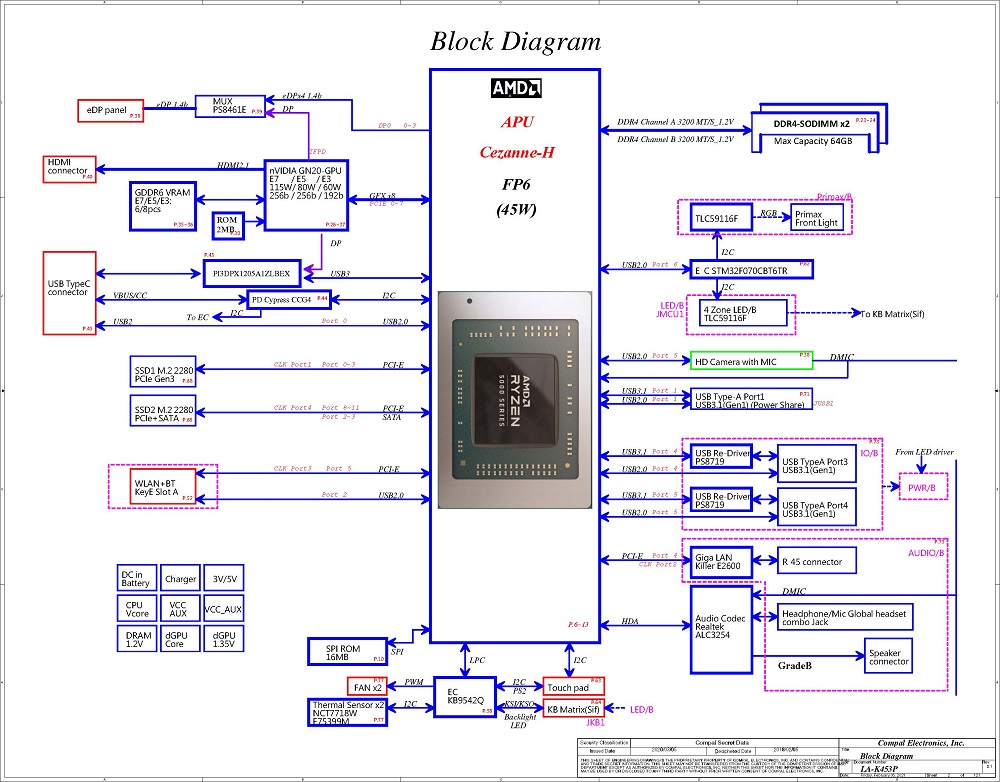Viewport: 1000px width, 782px height.
Task: Select the Primax Front Light block
Action: click(x=817, y=218)
